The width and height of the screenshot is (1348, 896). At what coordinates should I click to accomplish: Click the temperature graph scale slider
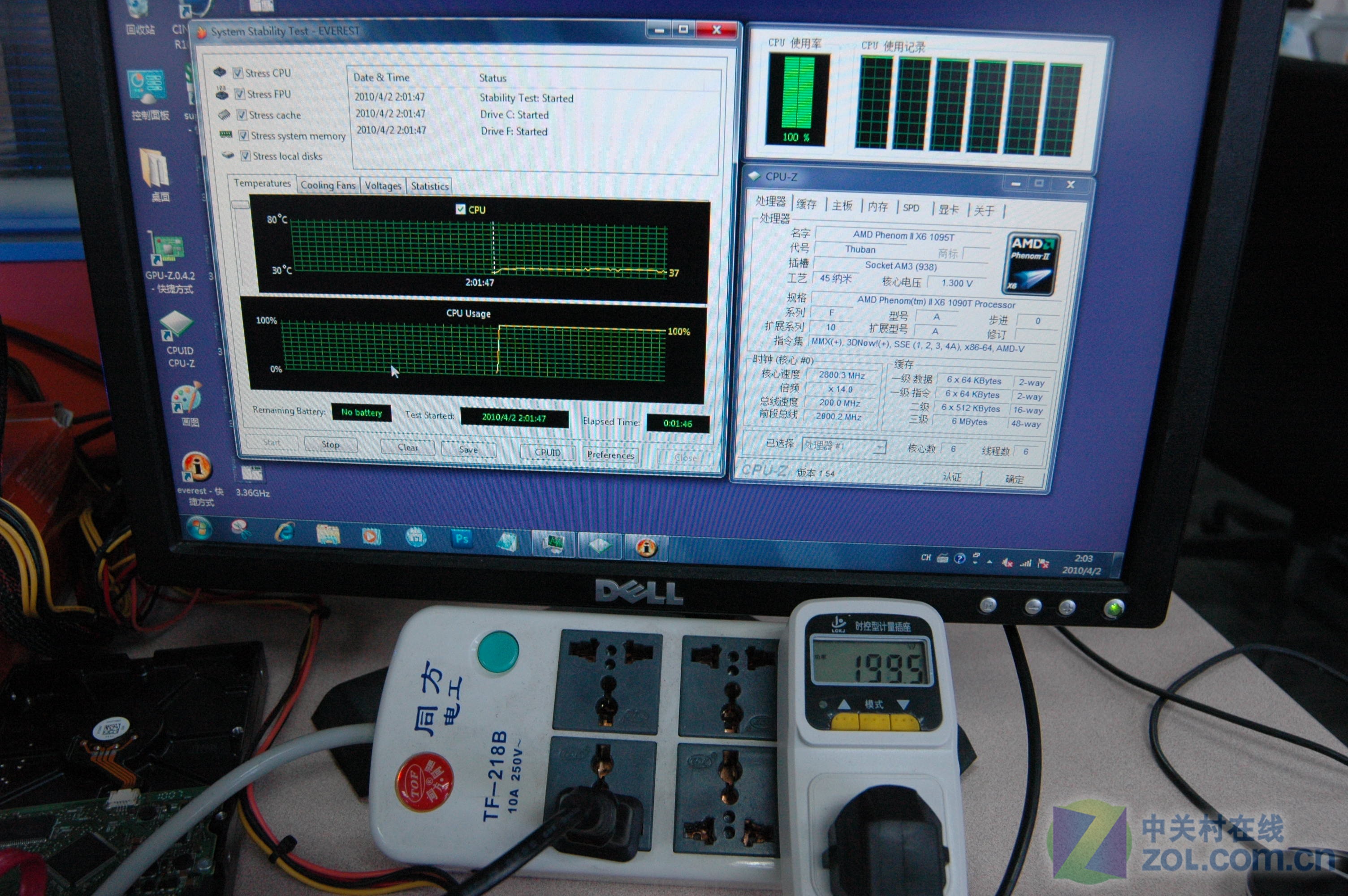[x=240, y=205]
